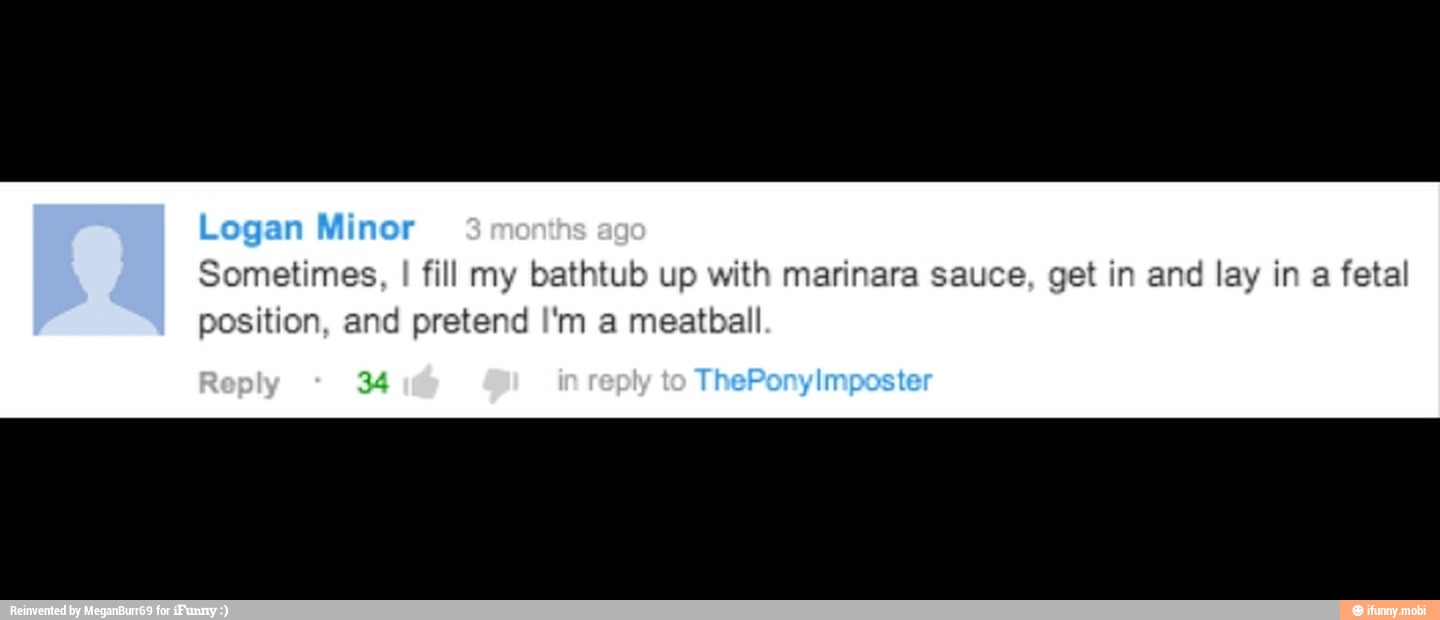Like the comment with thumbs up icon

click(x=422, y=382)
